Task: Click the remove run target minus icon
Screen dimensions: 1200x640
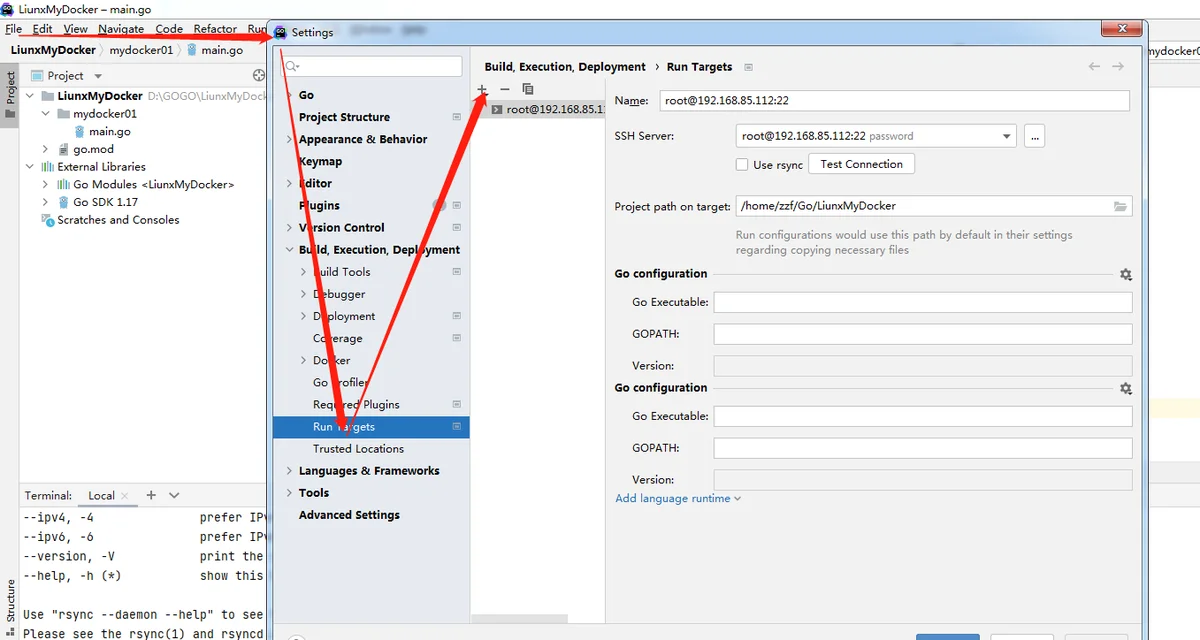Action: click(x=505, y=89)
